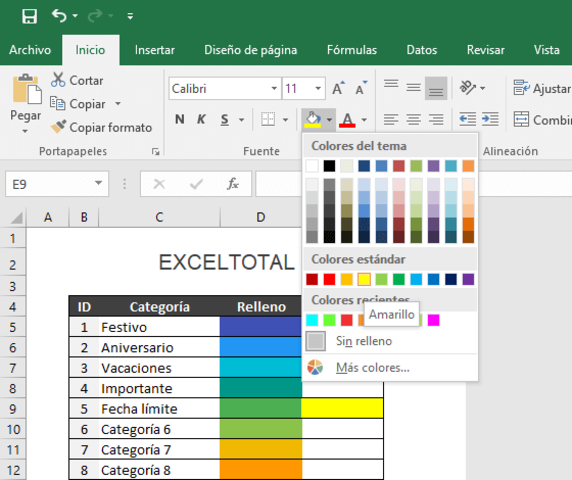The width and height of the screenshot is (572, 480).
Task: Open the Diseño de página tab
Action: (x=251, y=50)
